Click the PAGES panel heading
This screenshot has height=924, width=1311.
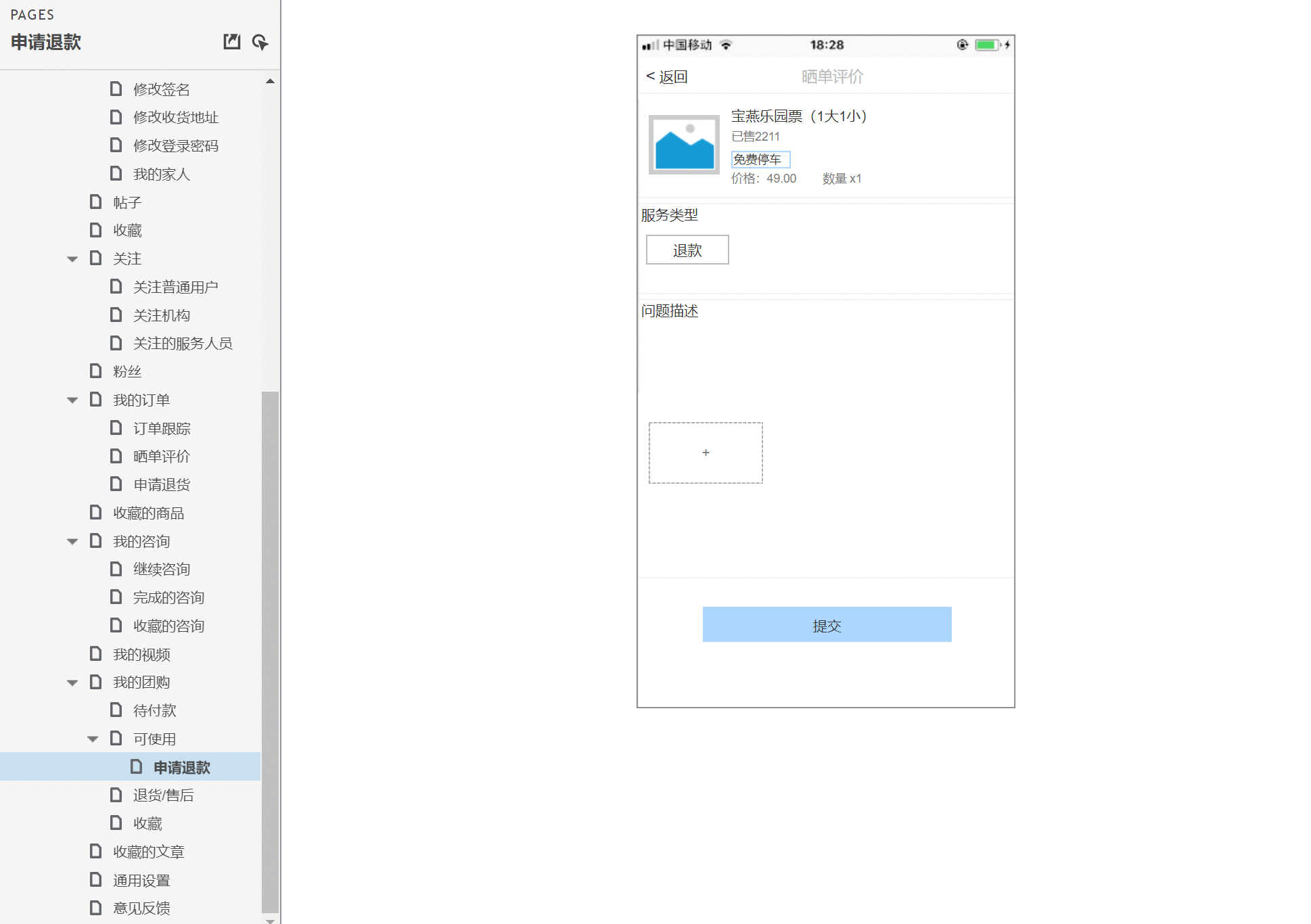tap(32, 15)
